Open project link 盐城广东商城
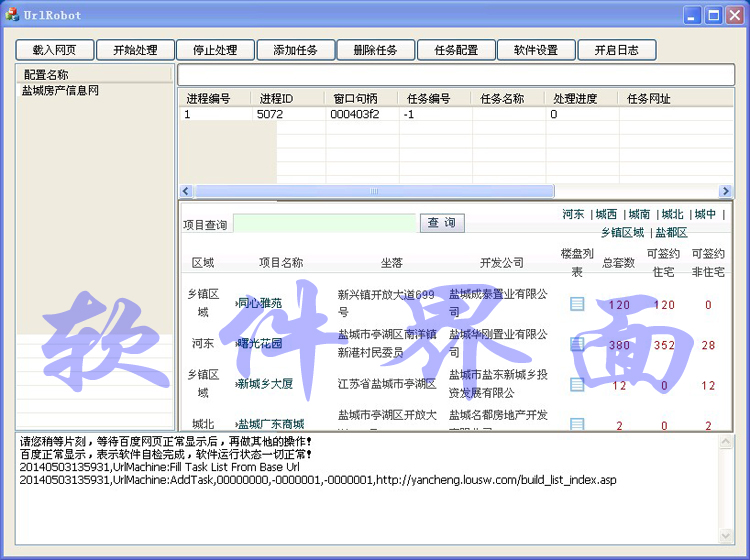This screenshot has width=750, height=560. (271, 424)
